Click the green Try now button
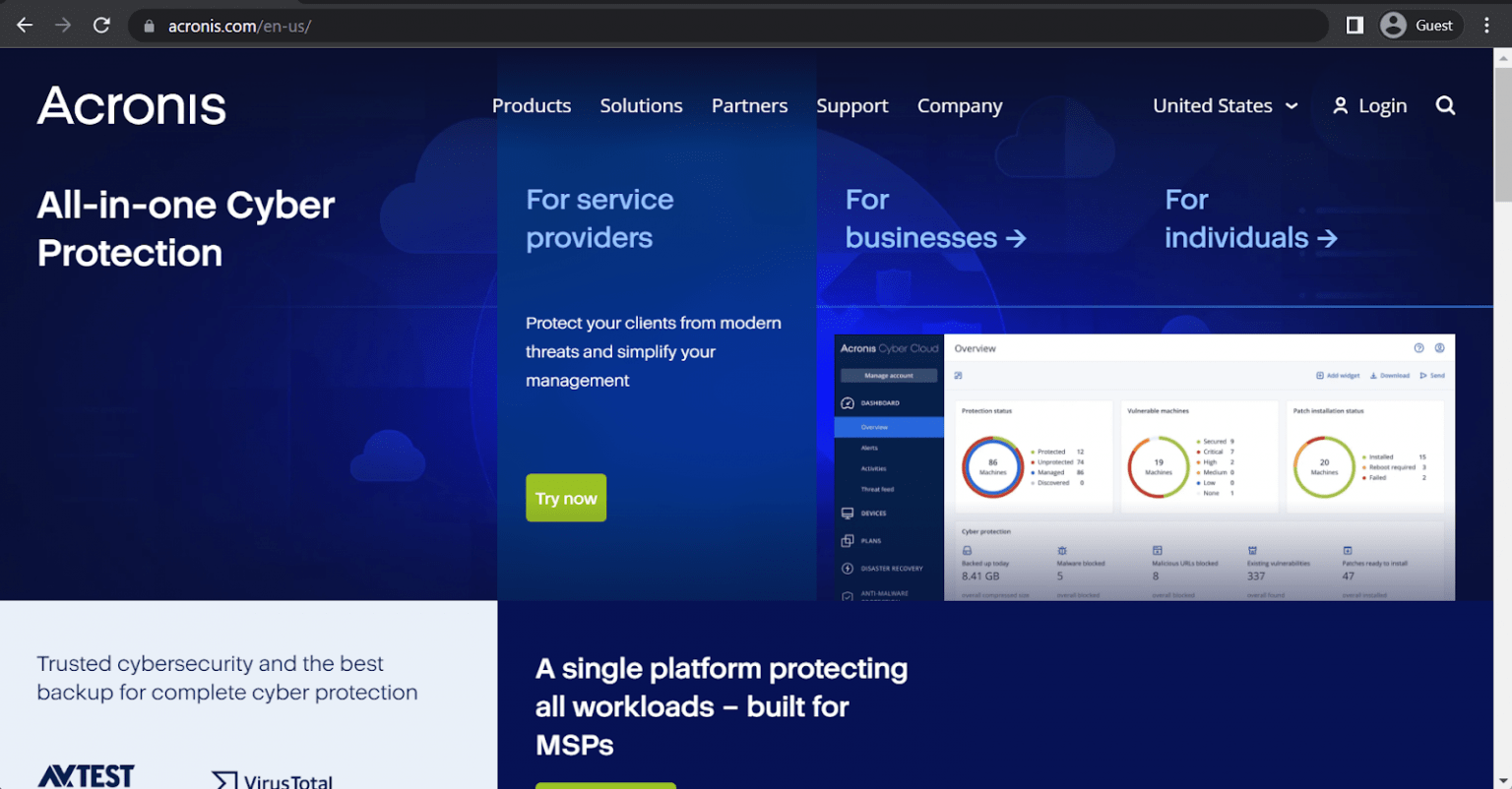Image resolution: width=1512 pixels, height=789 pixels. pyautogui.click(x=566, y=498)
